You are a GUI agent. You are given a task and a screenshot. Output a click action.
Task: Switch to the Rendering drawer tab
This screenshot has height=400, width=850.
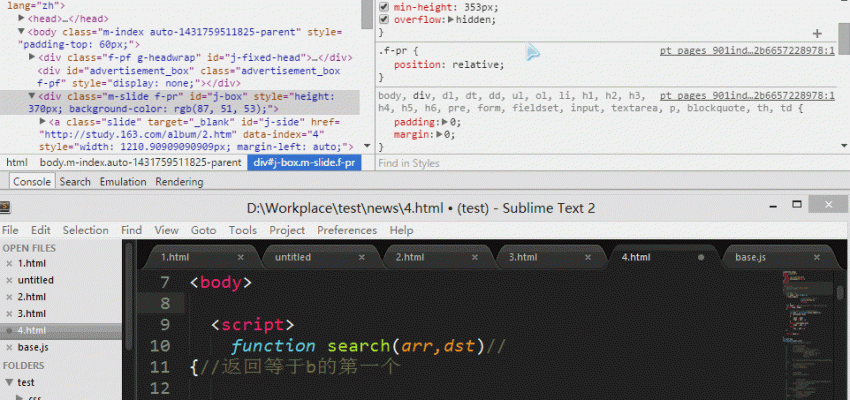tap(179, 182)
